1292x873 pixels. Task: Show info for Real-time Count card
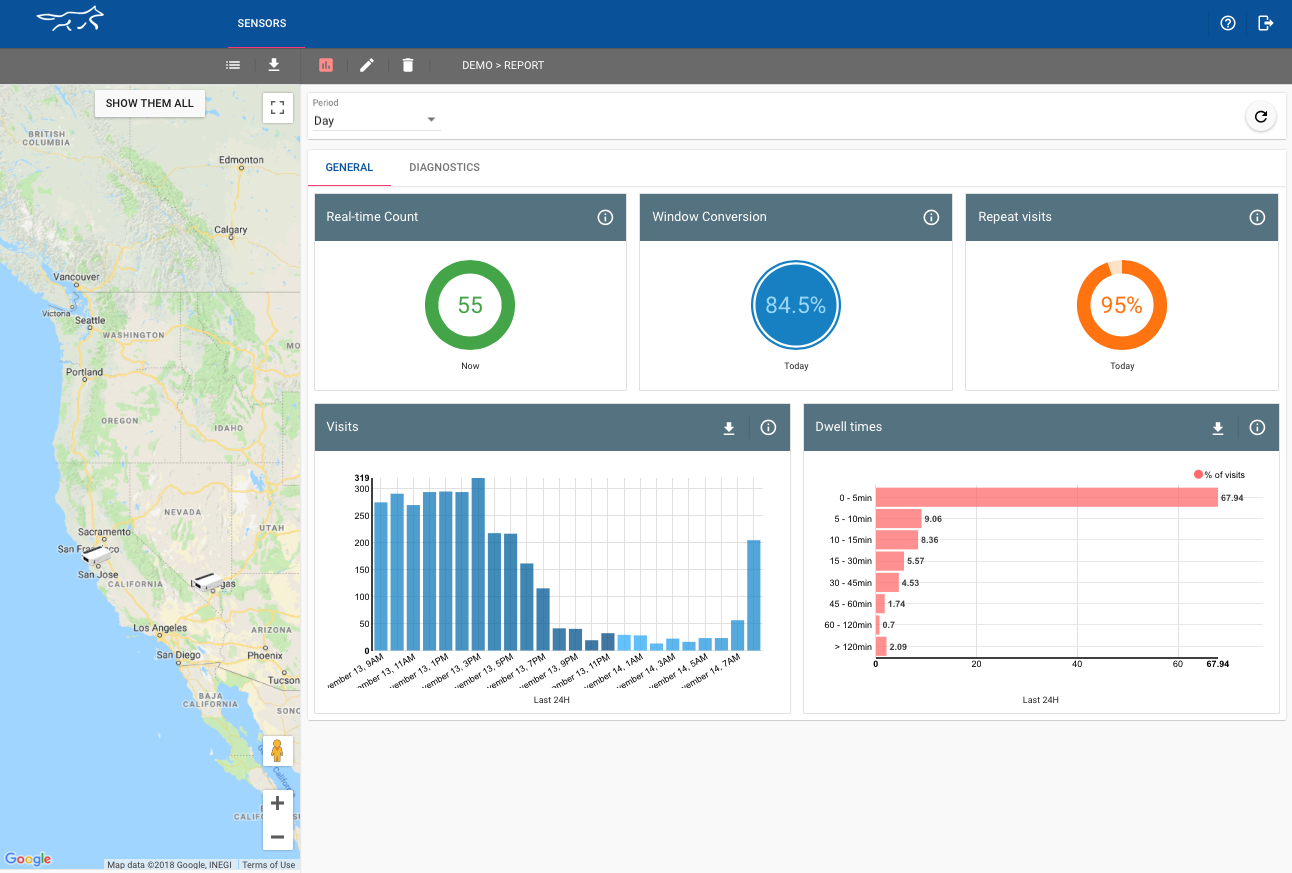click(605, 217)
